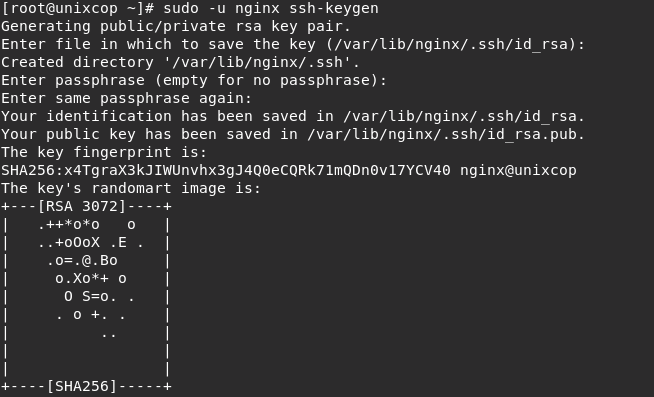The image size is (654, 397).
Task: Click the 'Enter same passphrase again' prompt
Action: pos(126,98)
